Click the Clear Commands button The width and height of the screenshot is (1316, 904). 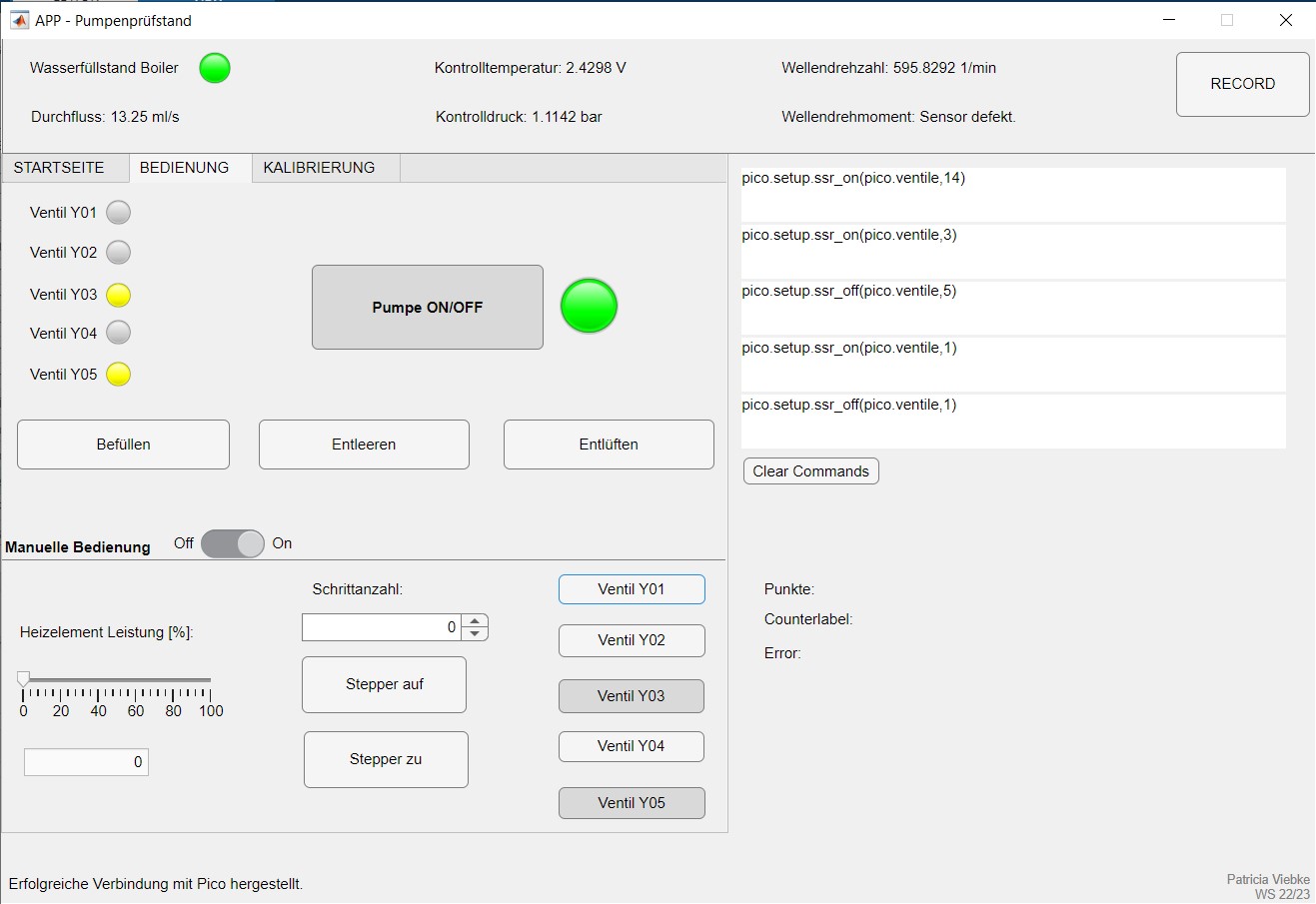pyautogui.click(x=810, y=471)
